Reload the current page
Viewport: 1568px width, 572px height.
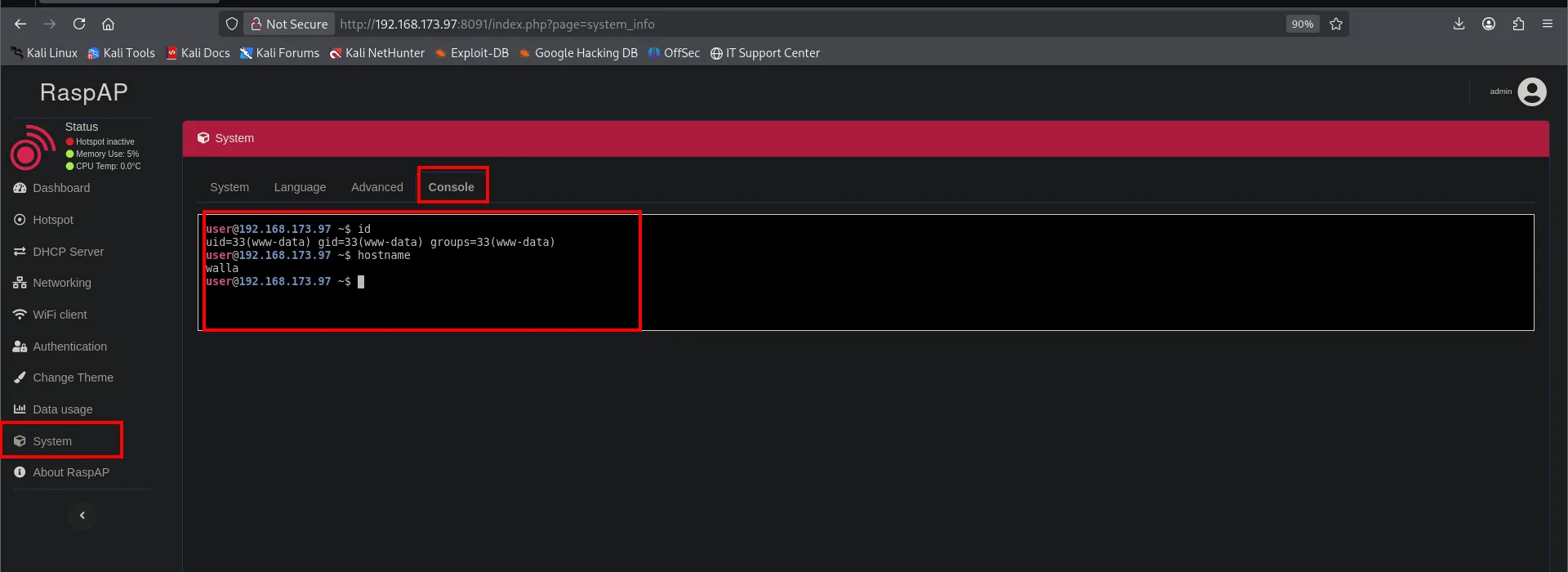79,25
